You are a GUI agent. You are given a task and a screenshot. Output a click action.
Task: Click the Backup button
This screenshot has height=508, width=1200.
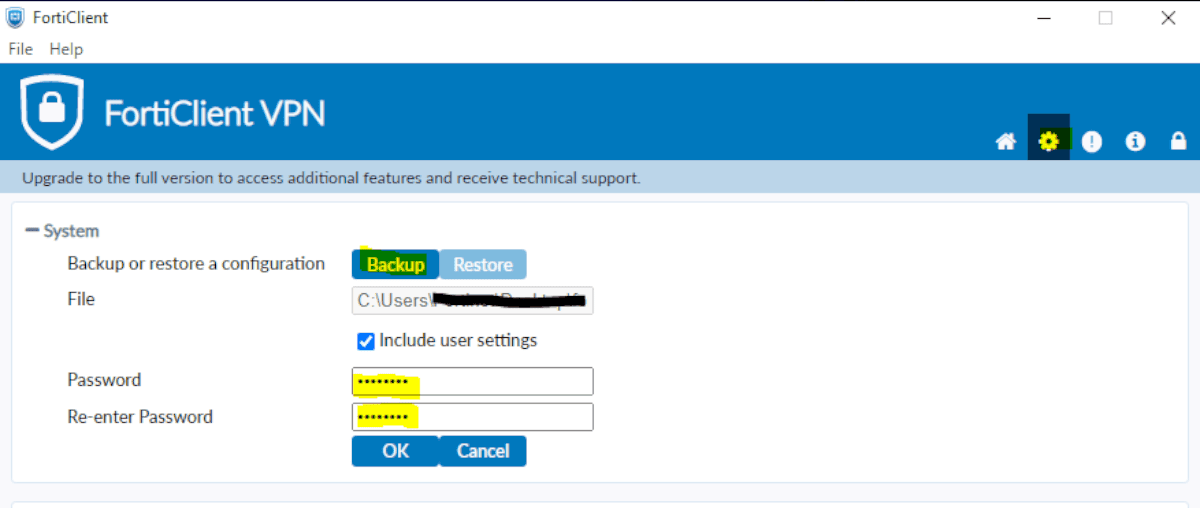pos(395,264)
